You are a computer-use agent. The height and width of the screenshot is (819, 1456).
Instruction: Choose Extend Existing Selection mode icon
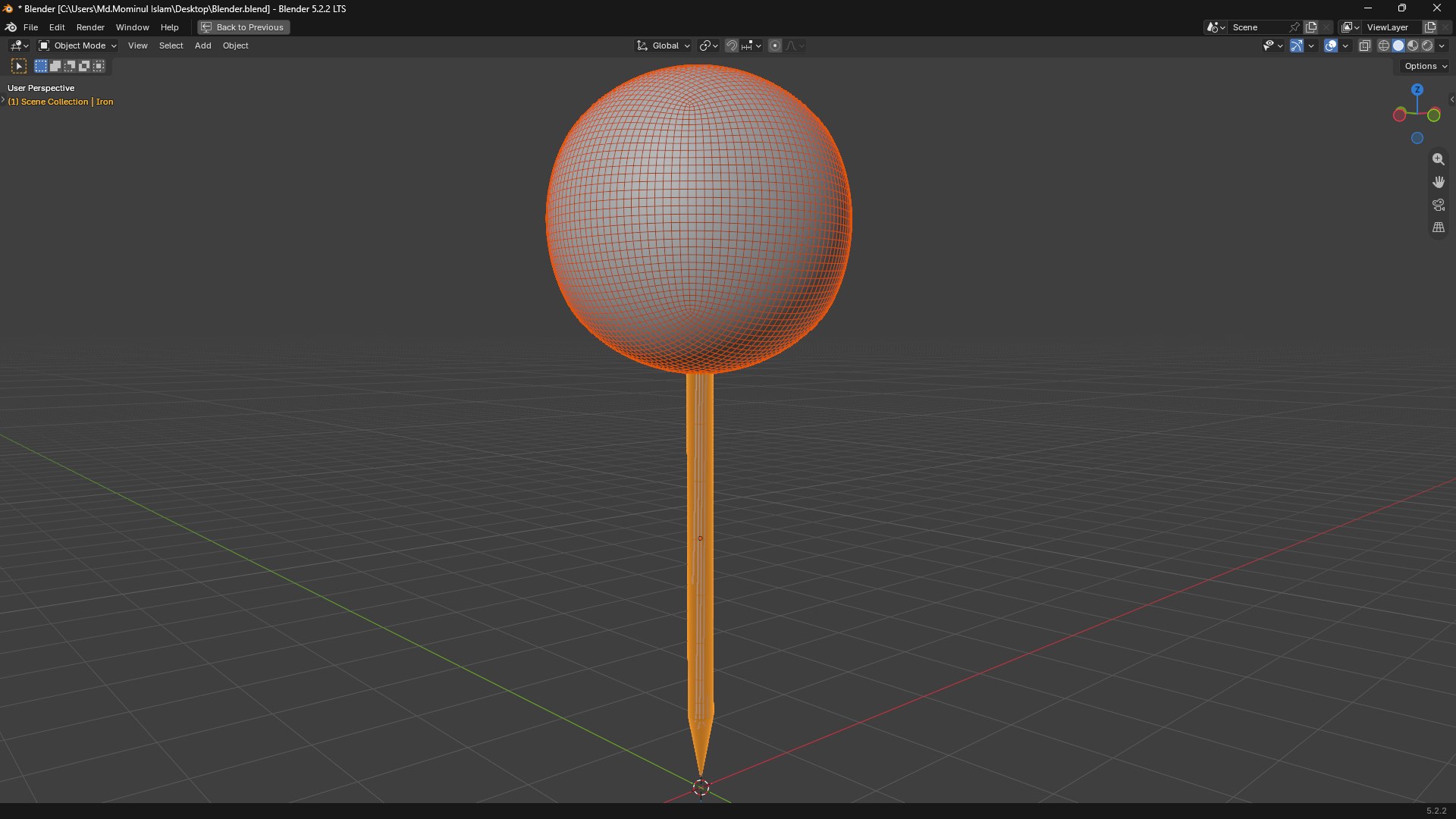coord(55,67)
